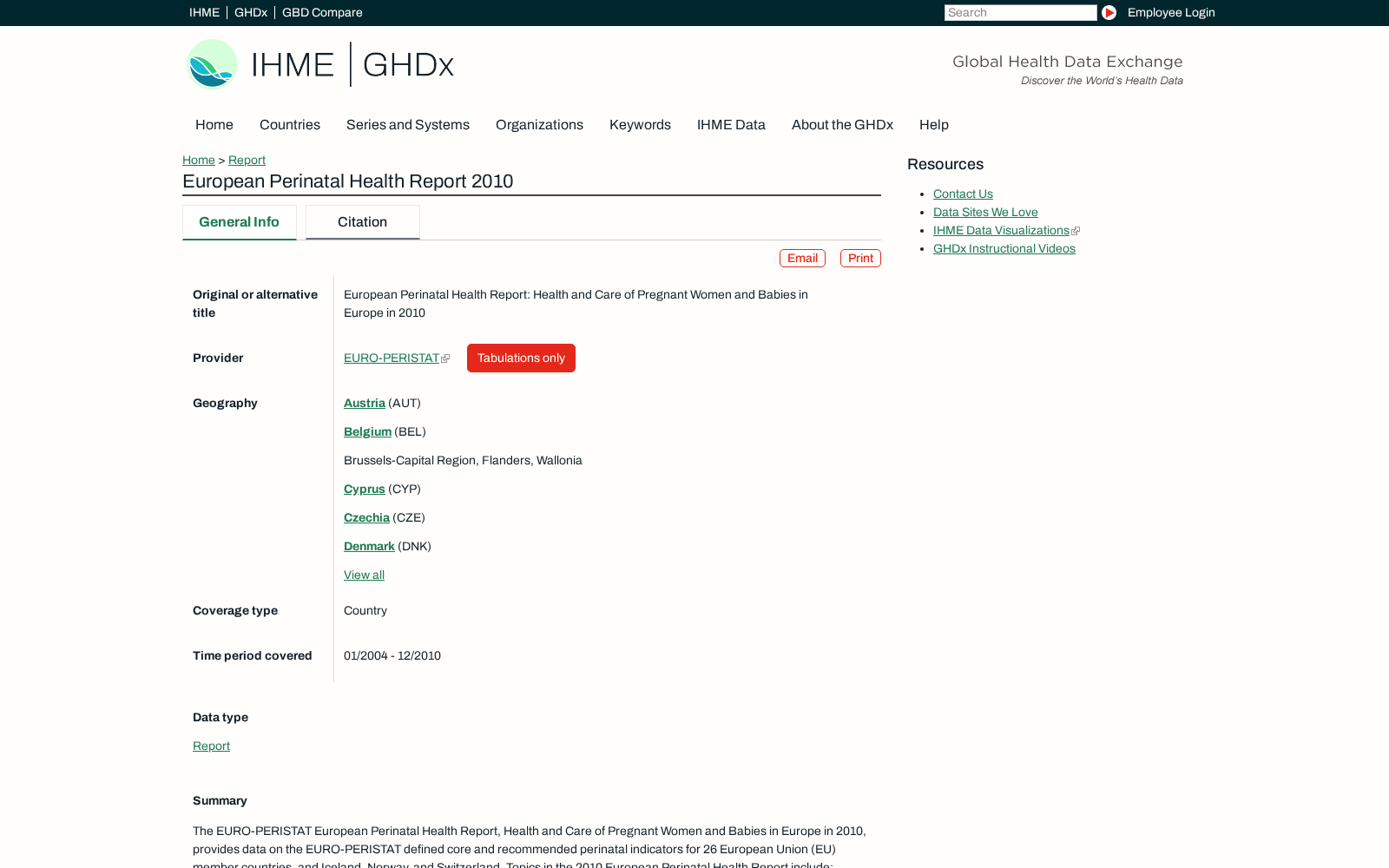Click Report breadcrumb link
This screenshot has width=1389, height=868.
click(247, 161)
